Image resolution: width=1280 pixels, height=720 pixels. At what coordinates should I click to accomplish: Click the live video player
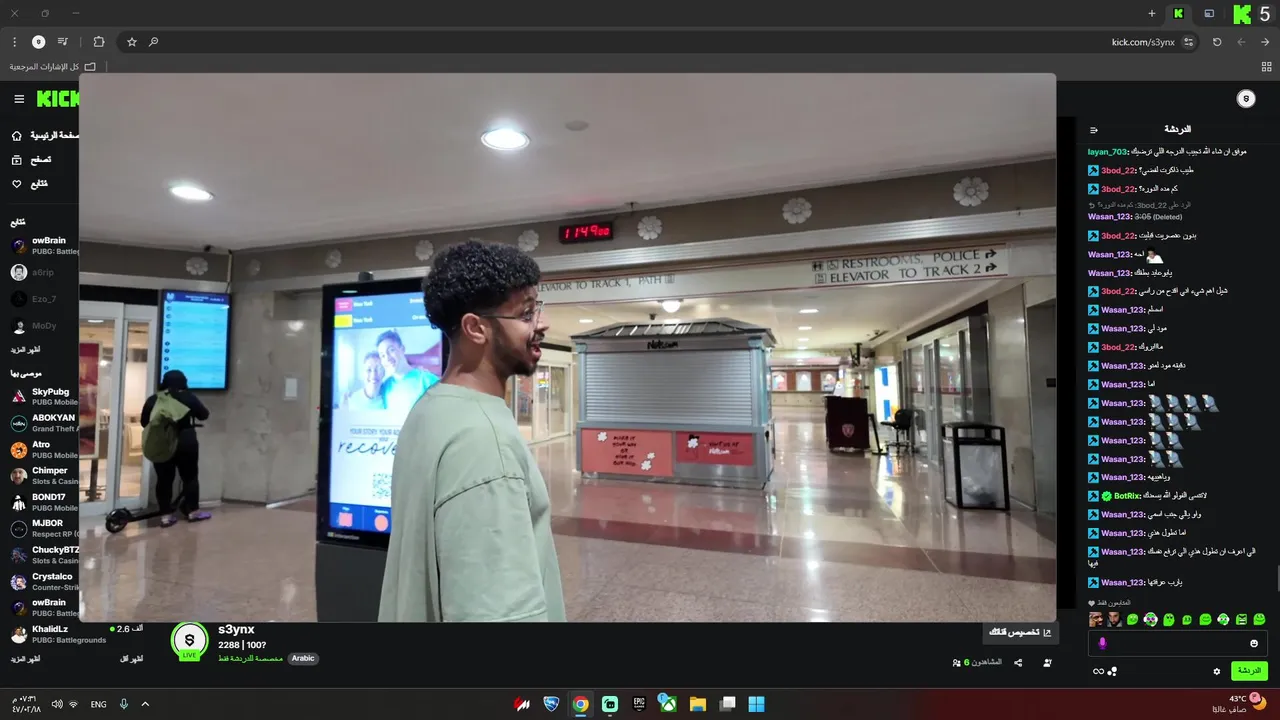click(567, 347)
